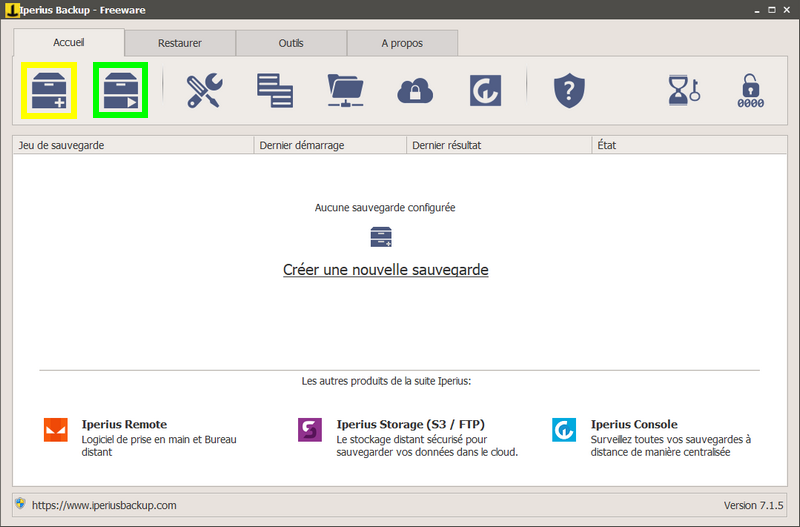Click the Aucune sauvegarde configurée text

pos(385,208)
